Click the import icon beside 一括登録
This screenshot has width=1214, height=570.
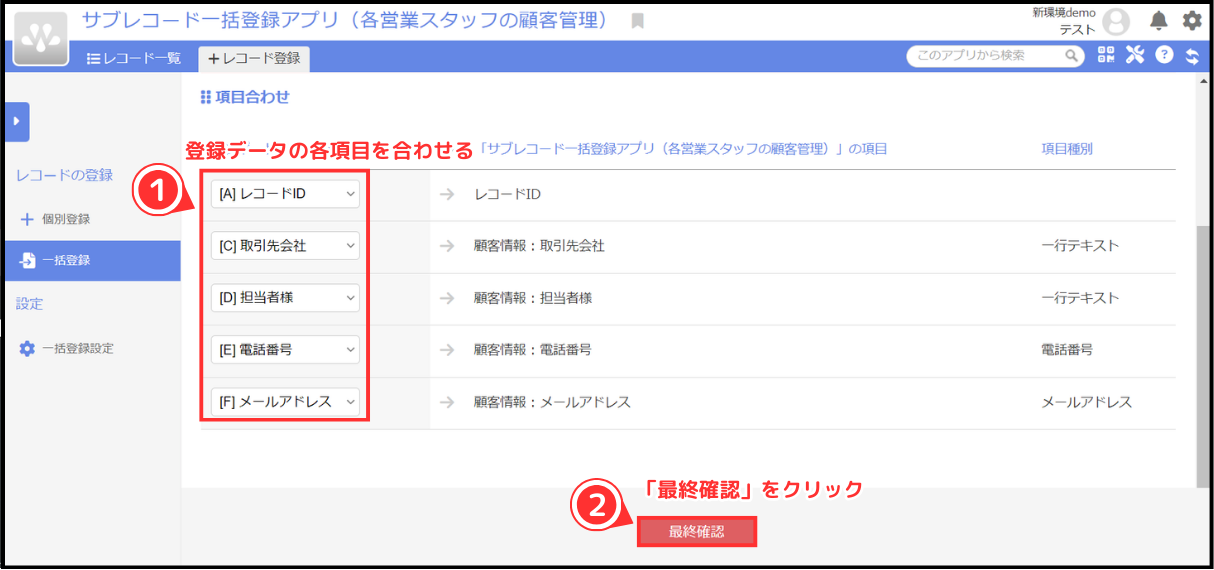click(27, 261)
